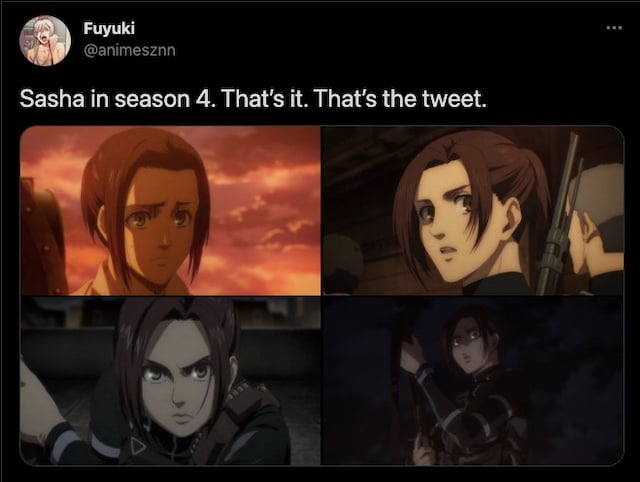The width and height of the screenshot is (640, 482).
Task: Open the Fuyuki display name link
Action: [x=109, y=28]
